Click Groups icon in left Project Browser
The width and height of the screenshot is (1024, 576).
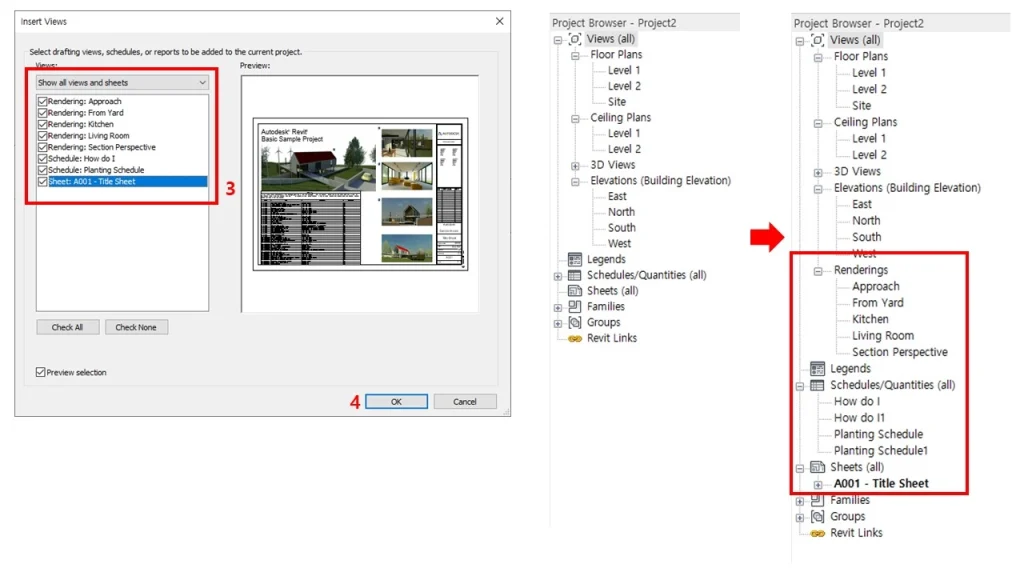[575, 322]
